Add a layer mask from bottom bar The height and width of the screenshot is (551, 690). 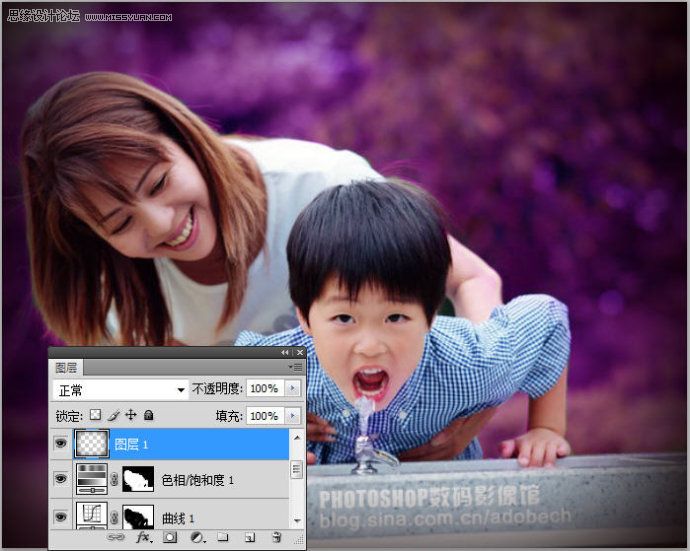[x=170, y=537]
